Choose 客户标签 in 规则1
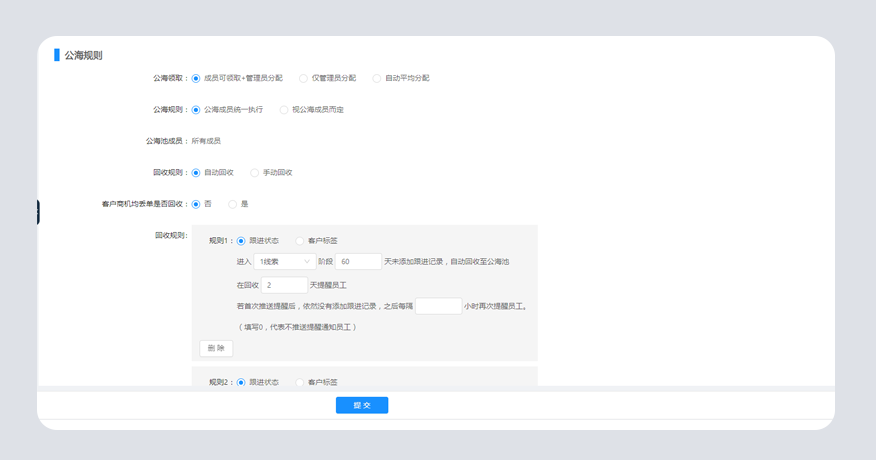Viewport: 876px width, 460px height. (300, 241)
